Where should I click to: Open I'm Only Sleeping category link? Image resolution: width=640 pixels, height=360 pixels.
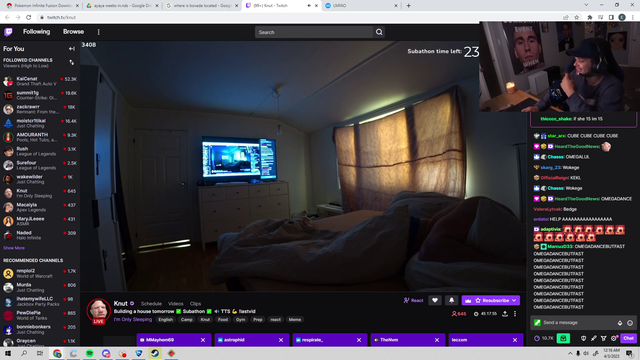[x=133, y=320]
